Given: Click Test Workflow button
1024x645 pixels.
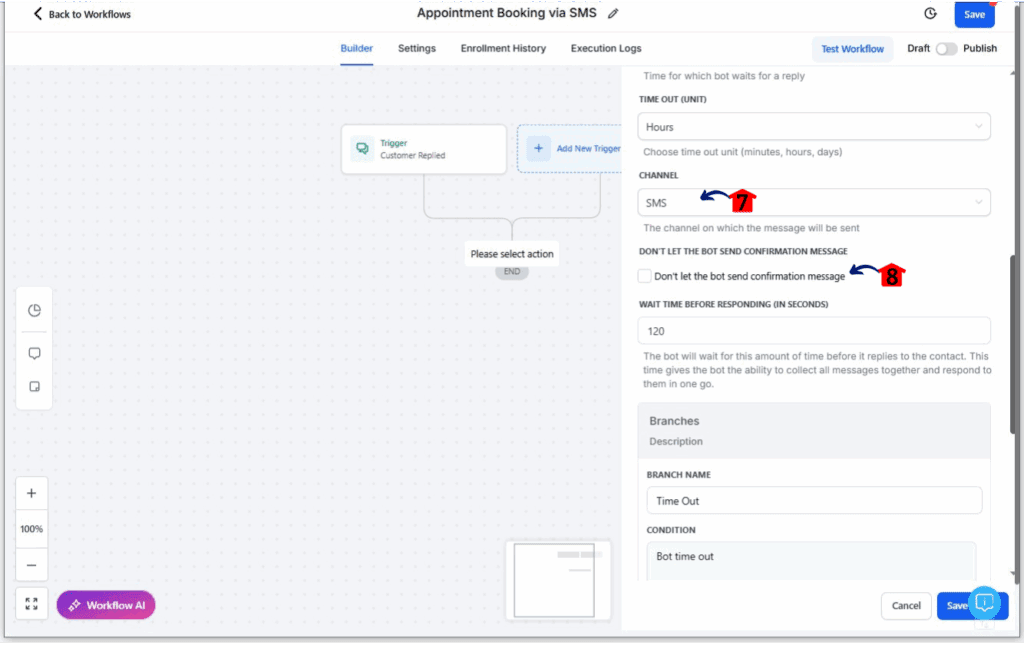Looking at the screenshot, I should 852,49.
